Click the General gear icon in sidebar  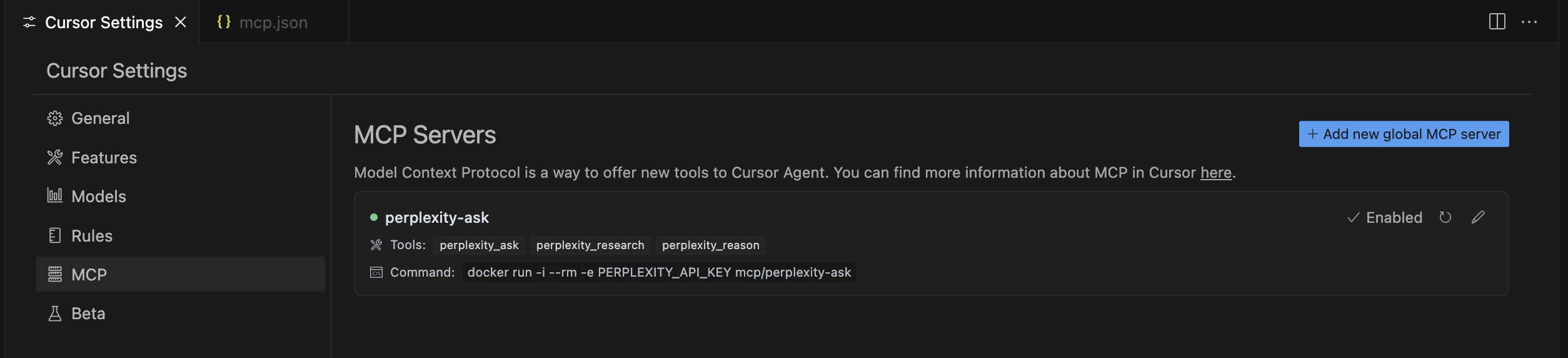55,118
